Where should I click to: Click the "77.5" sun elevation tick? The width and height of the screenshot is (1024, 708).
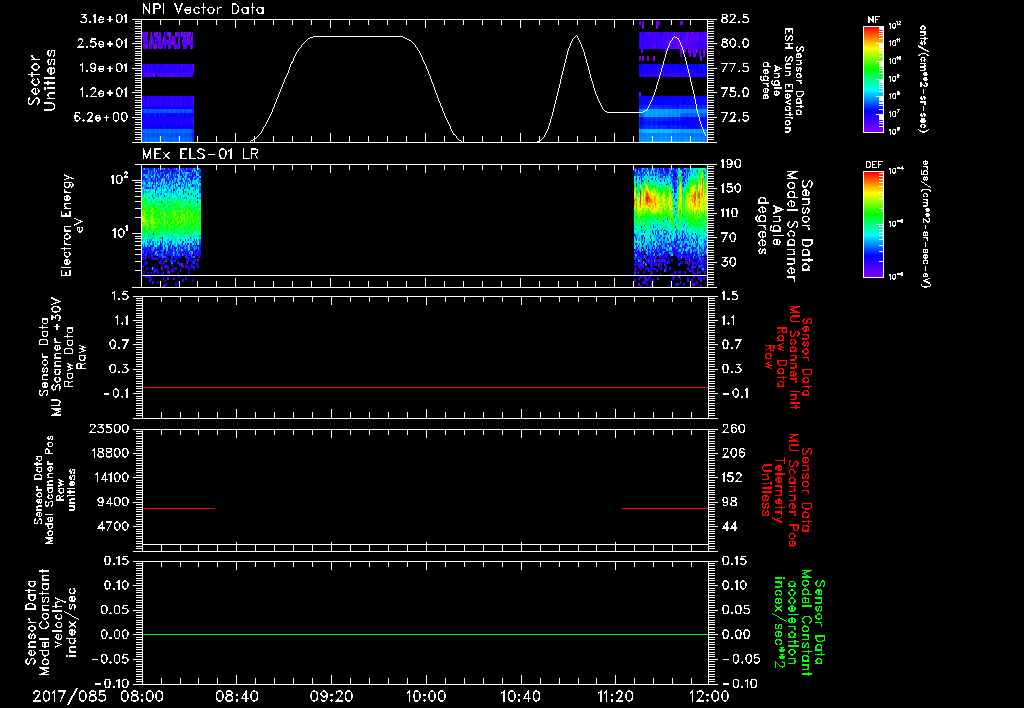(x=735, y=68)
